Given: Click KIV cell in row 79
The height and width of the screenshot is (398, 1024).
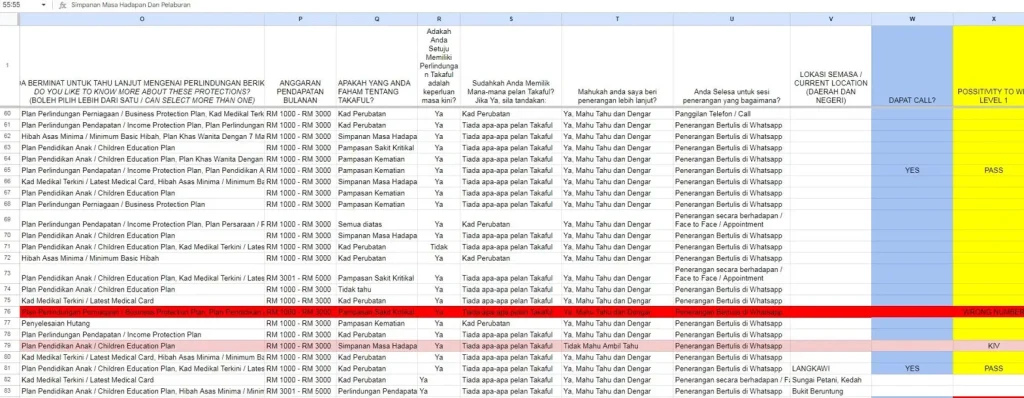Looking at the screenshot, I should [x=989, y=346].
